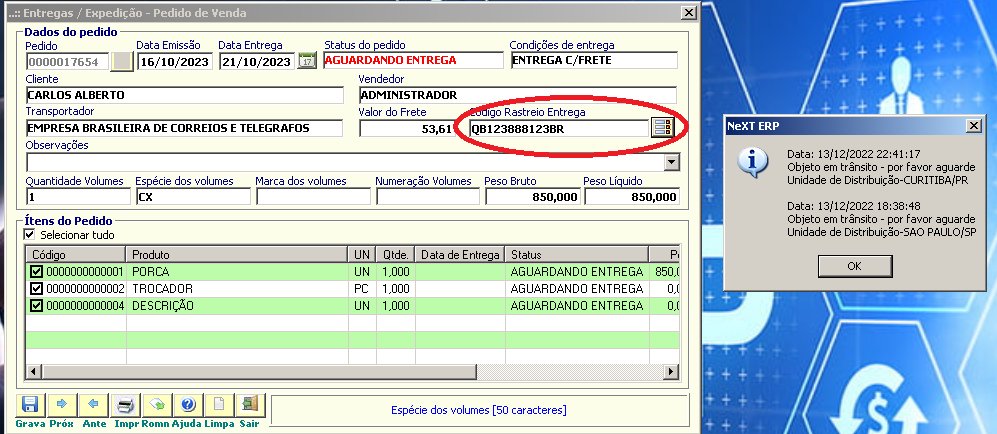Select the PORCA product cell
The height and width of the screenshot is (434, 997).
tap(237, 272)
